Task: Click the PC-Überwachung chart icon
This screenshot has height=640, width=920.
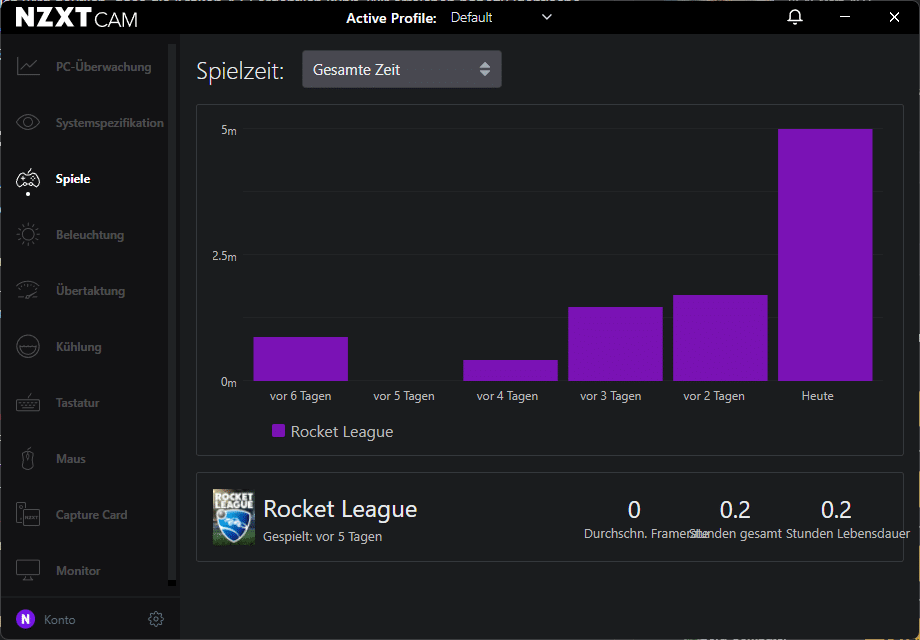Action: click(x=28, y=67)
